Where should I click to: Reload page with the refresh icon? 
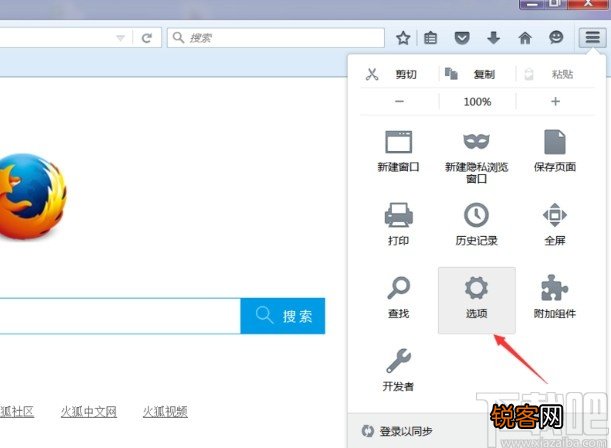(147, 38)
